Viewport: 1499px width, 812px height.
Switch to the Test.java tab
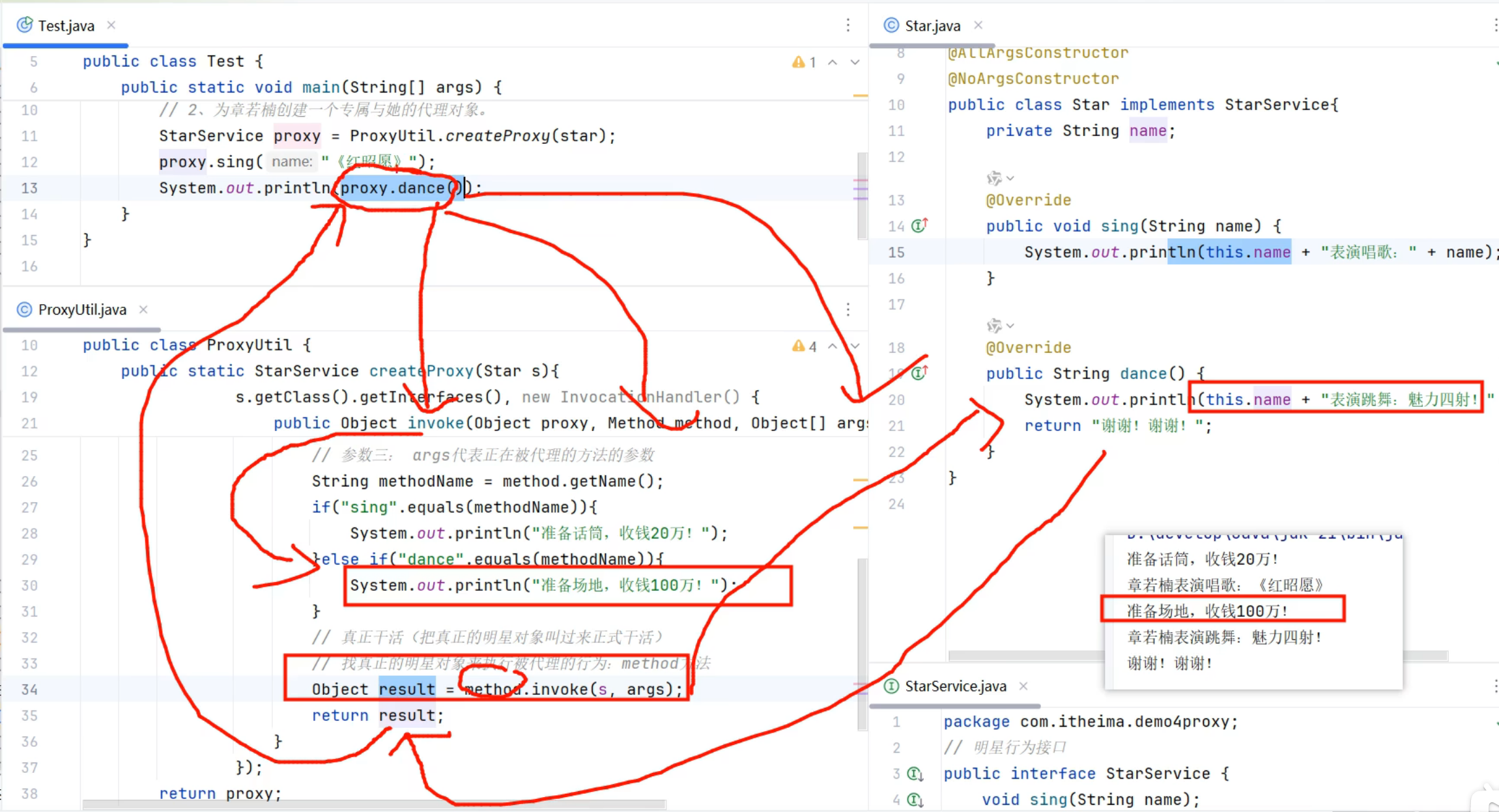[66, 25]
